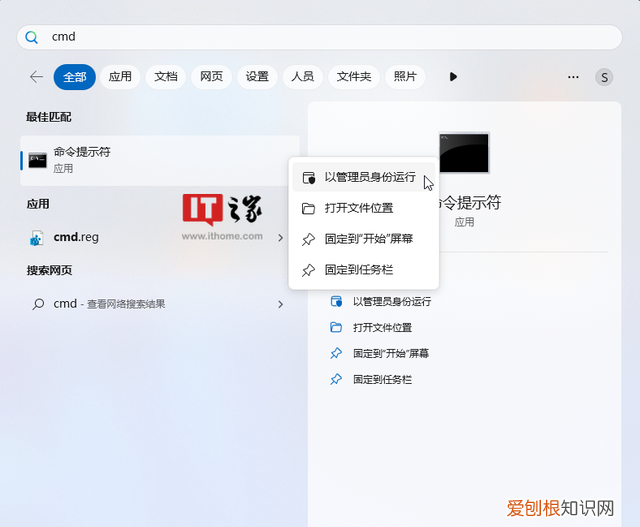
Task: Click the 最佳匹配 section heading
Action: point(49,117)
